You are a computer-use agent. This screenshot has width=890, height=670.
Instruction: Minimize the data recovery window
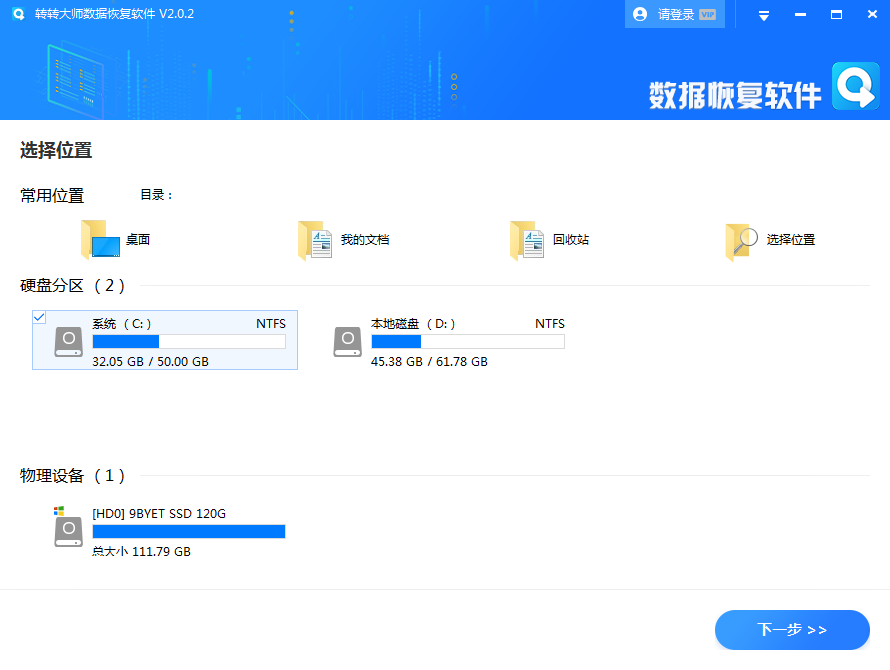(x=800, y=15)
